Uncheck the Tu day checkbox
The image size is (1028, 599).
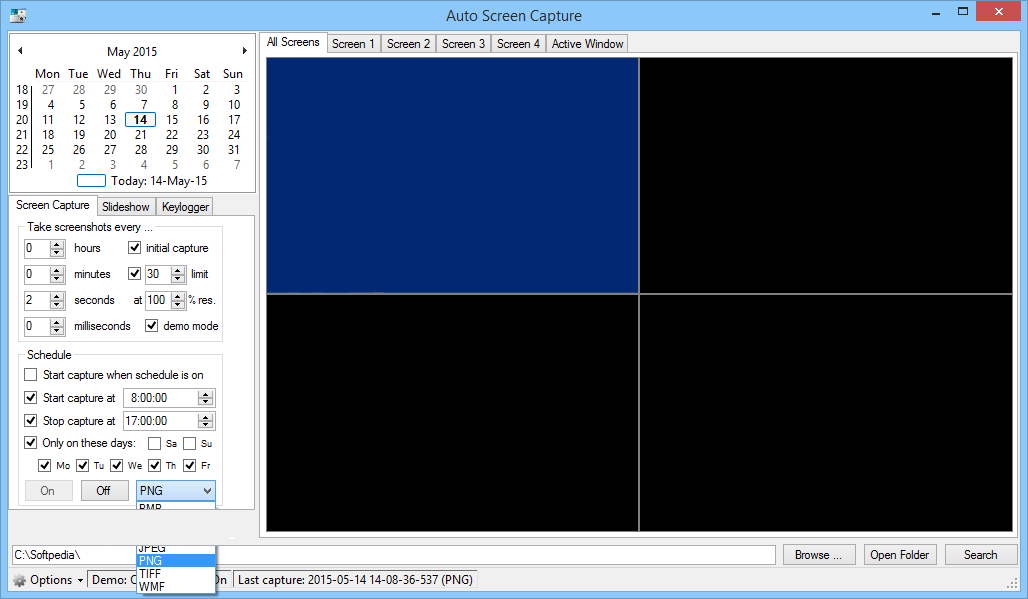pyautogui.click(x=83, y=465)
